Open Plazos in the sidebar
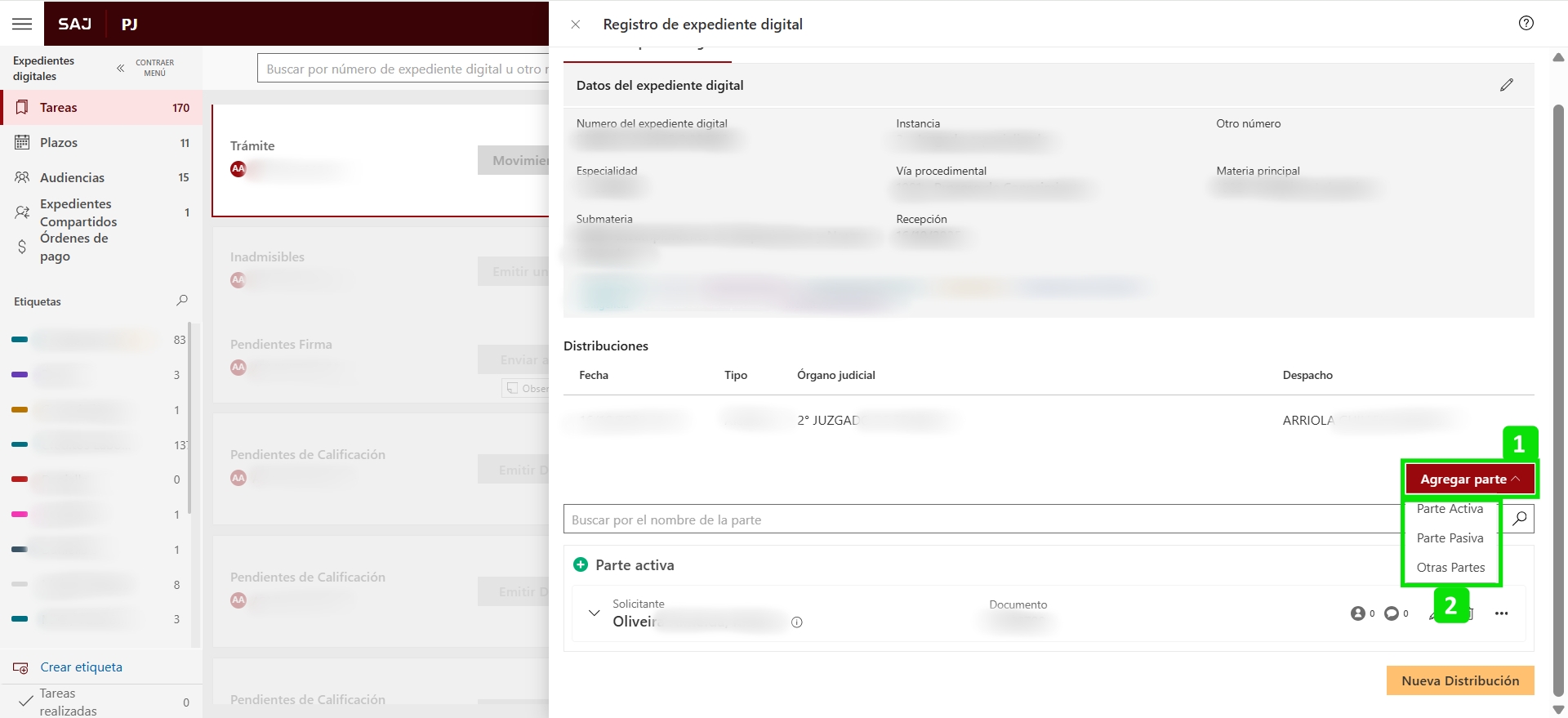Viewport: 1568px width, 718px height. click(x=59, y=142)
